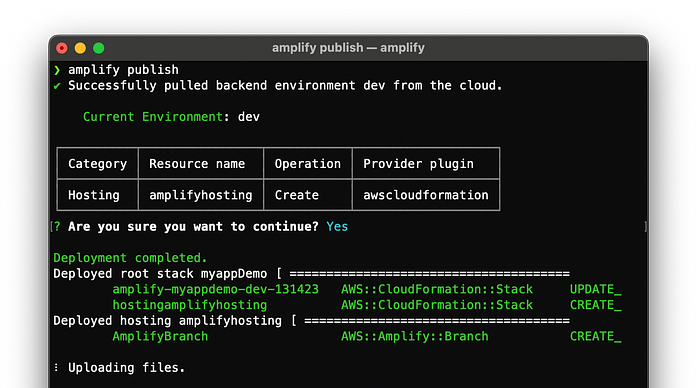Click the cyan 'Yes' answer
The width and height of the screenshot is (700, 388).
337,226
